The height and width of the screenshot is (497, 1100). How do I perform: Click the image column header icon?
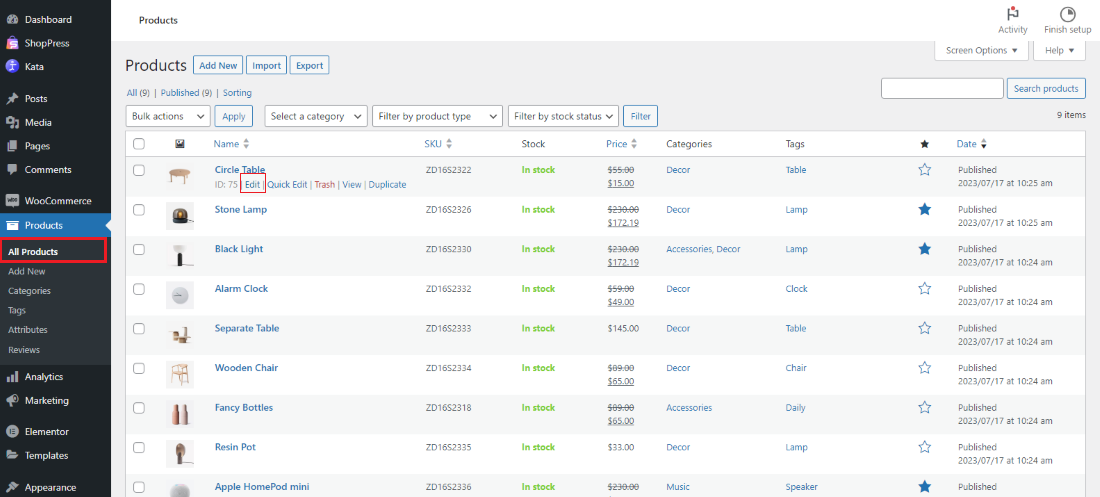pos(180,144)
